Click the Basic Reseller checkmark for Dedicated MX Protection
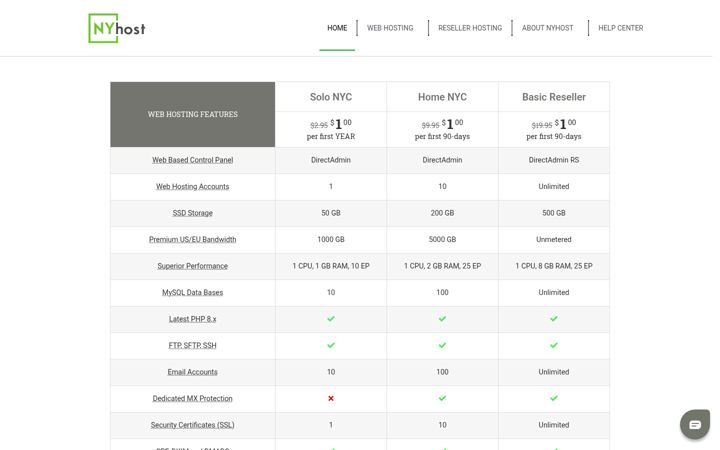This screenshot has height=450, width=720. [554, 398]
